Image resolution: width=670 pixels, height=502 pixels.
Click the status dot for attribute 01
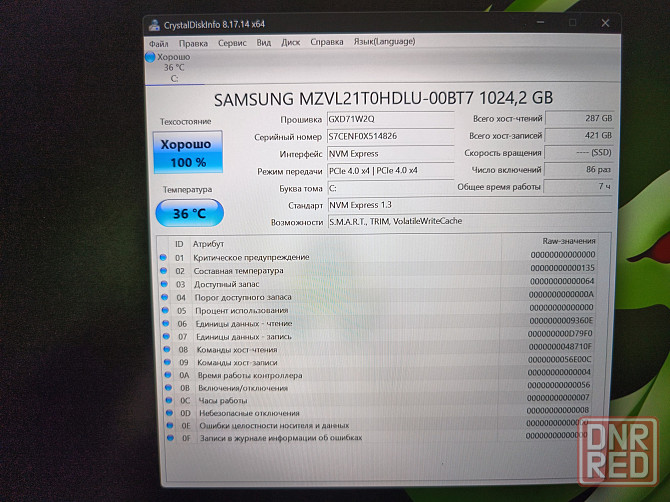pos(163,256)
